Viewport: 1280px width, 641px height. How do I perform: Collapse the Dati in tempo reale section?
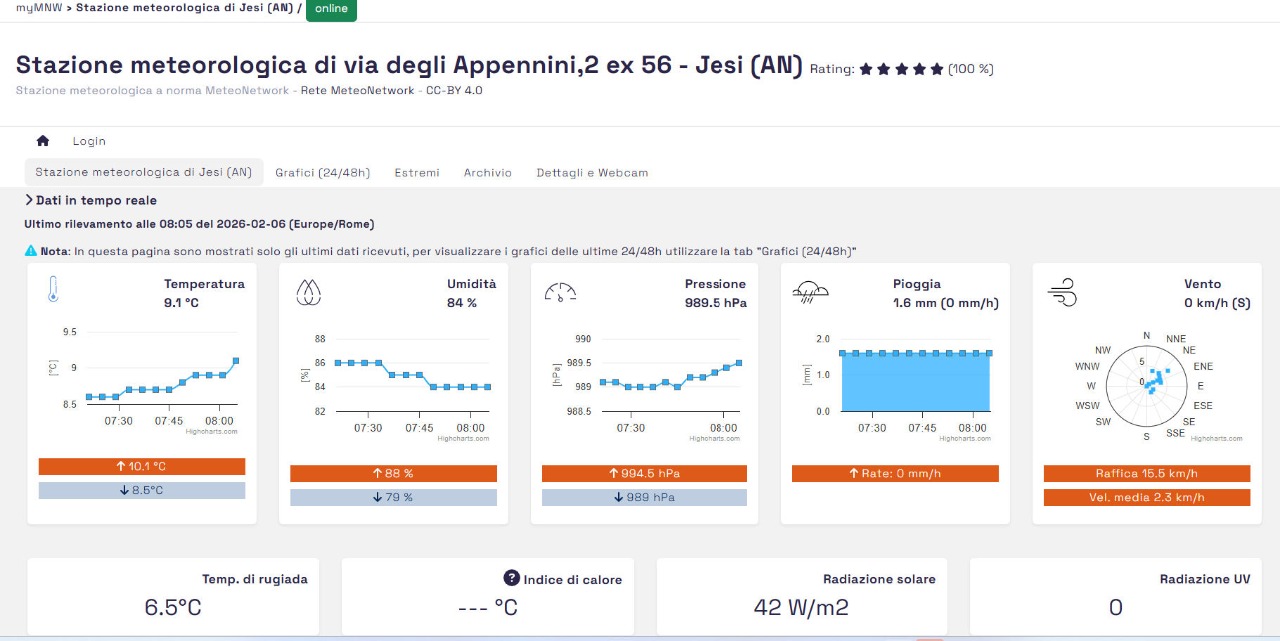29,201
